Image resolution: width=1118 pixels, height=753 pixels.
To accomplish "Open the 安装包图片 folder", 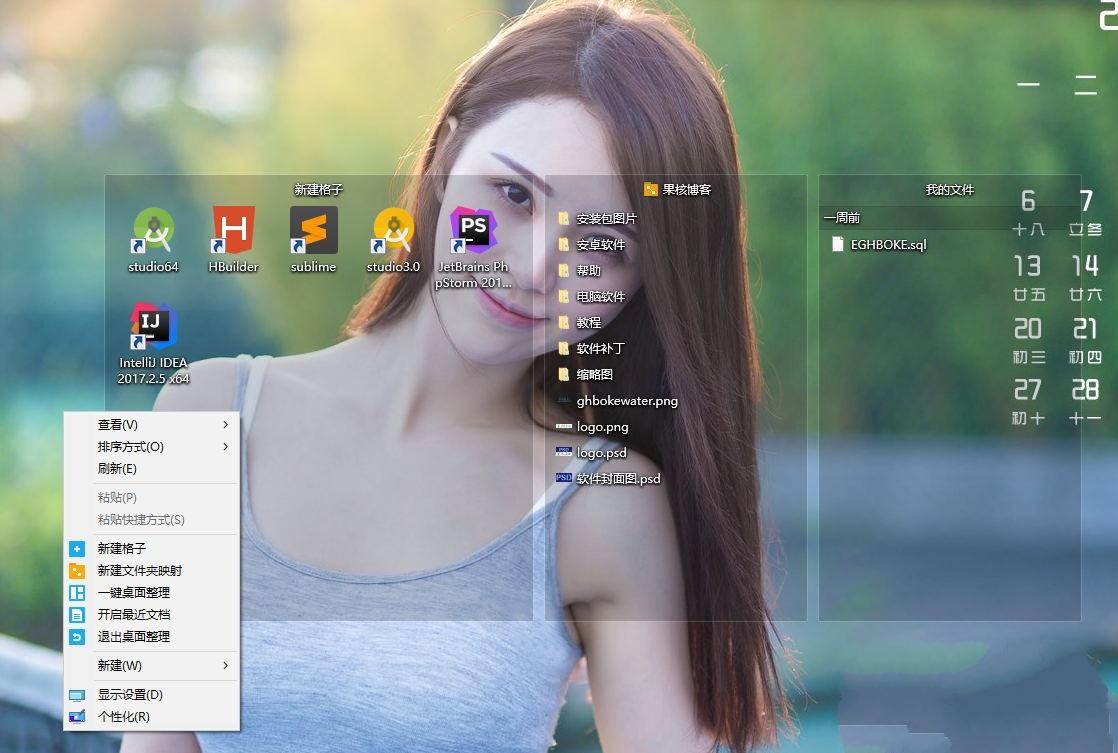I will tap(606, 219).
